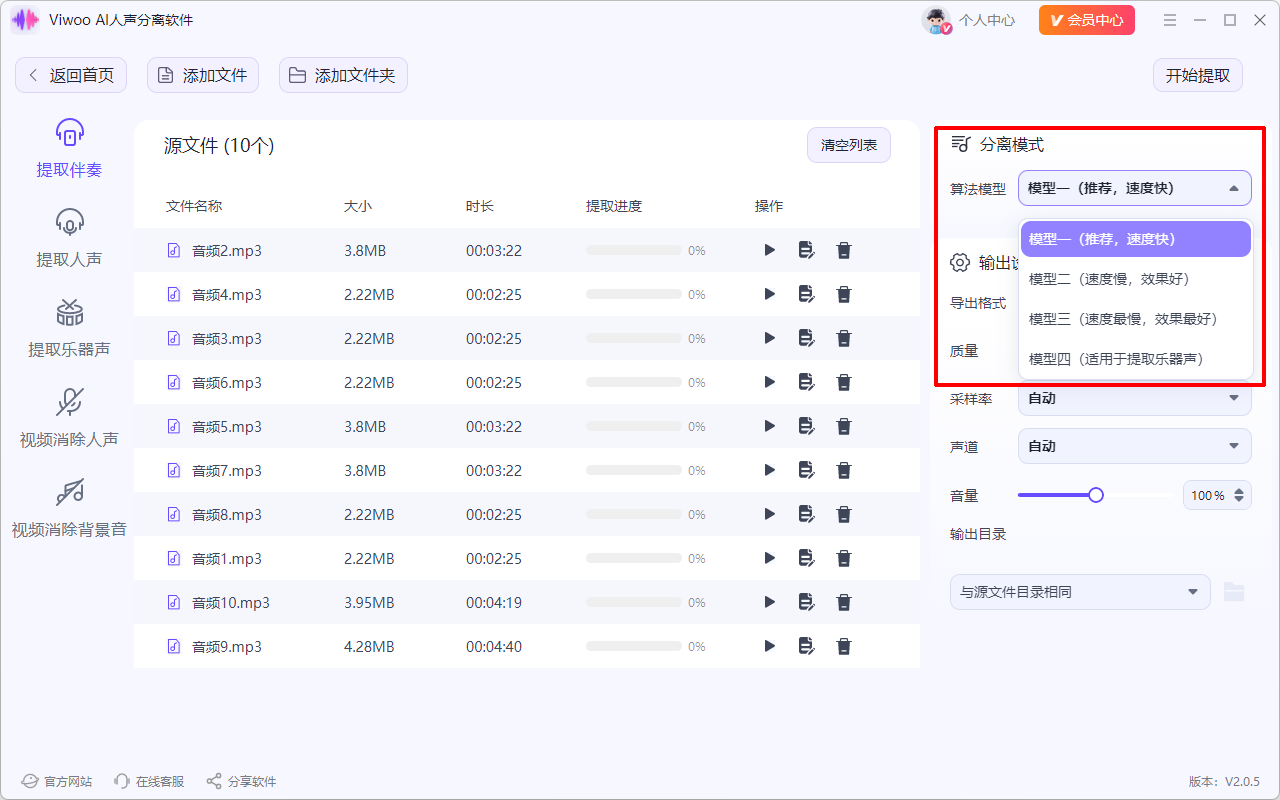
Task: Open 提取乐器声 mode
Action: click(69, 328)
